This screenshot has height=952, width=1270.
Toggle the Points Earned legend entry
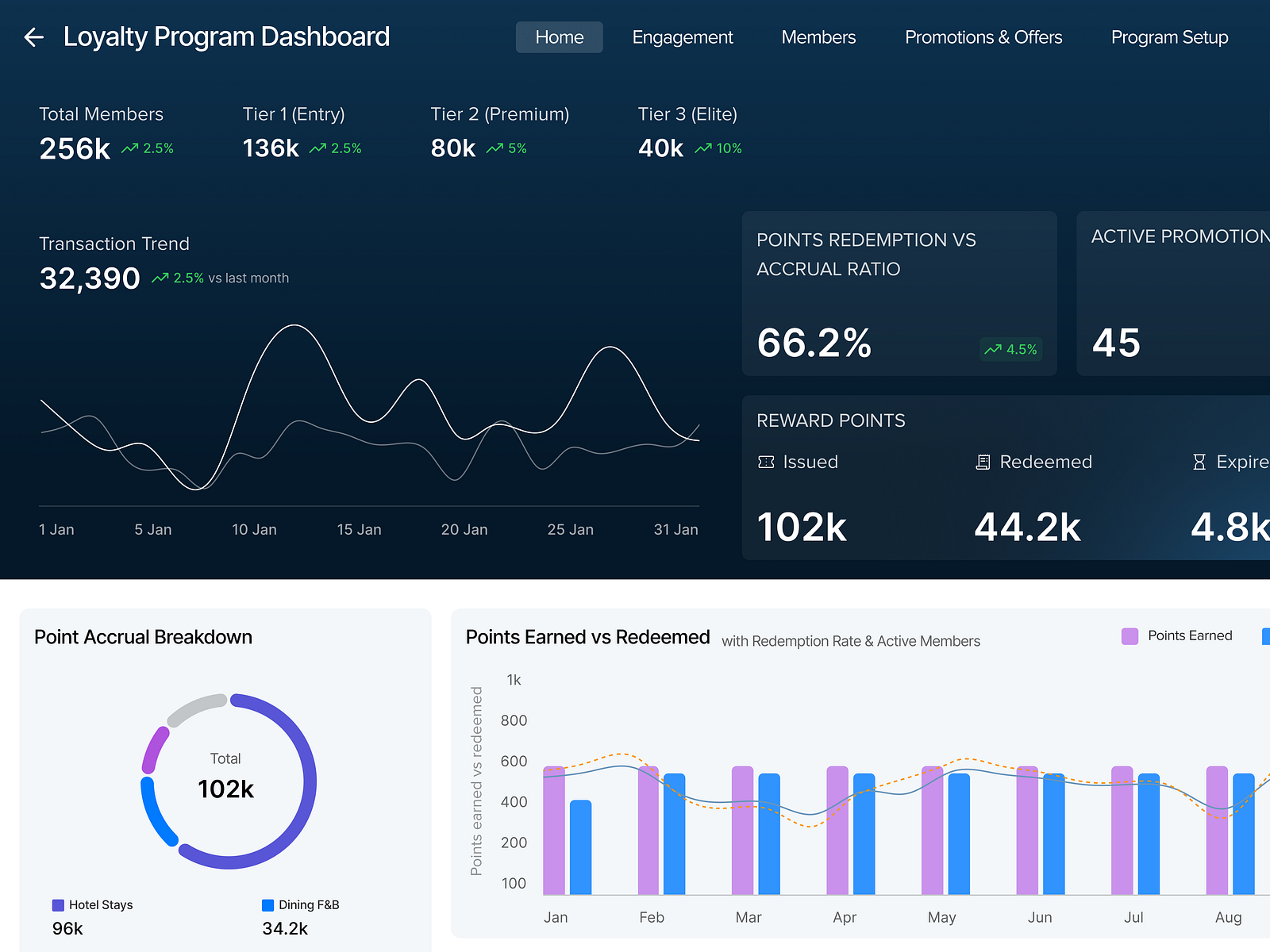[x=1188, y=635]
